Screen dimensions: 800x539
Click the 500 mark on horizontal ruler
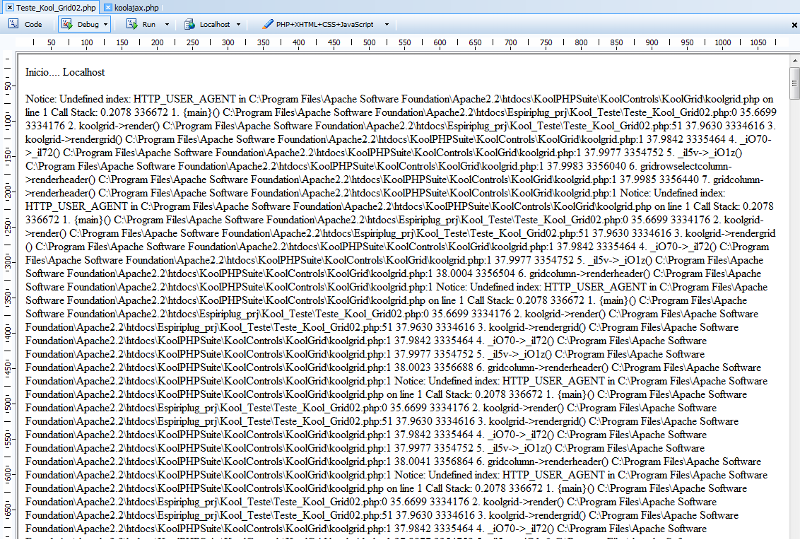click(x=369, y=42)
